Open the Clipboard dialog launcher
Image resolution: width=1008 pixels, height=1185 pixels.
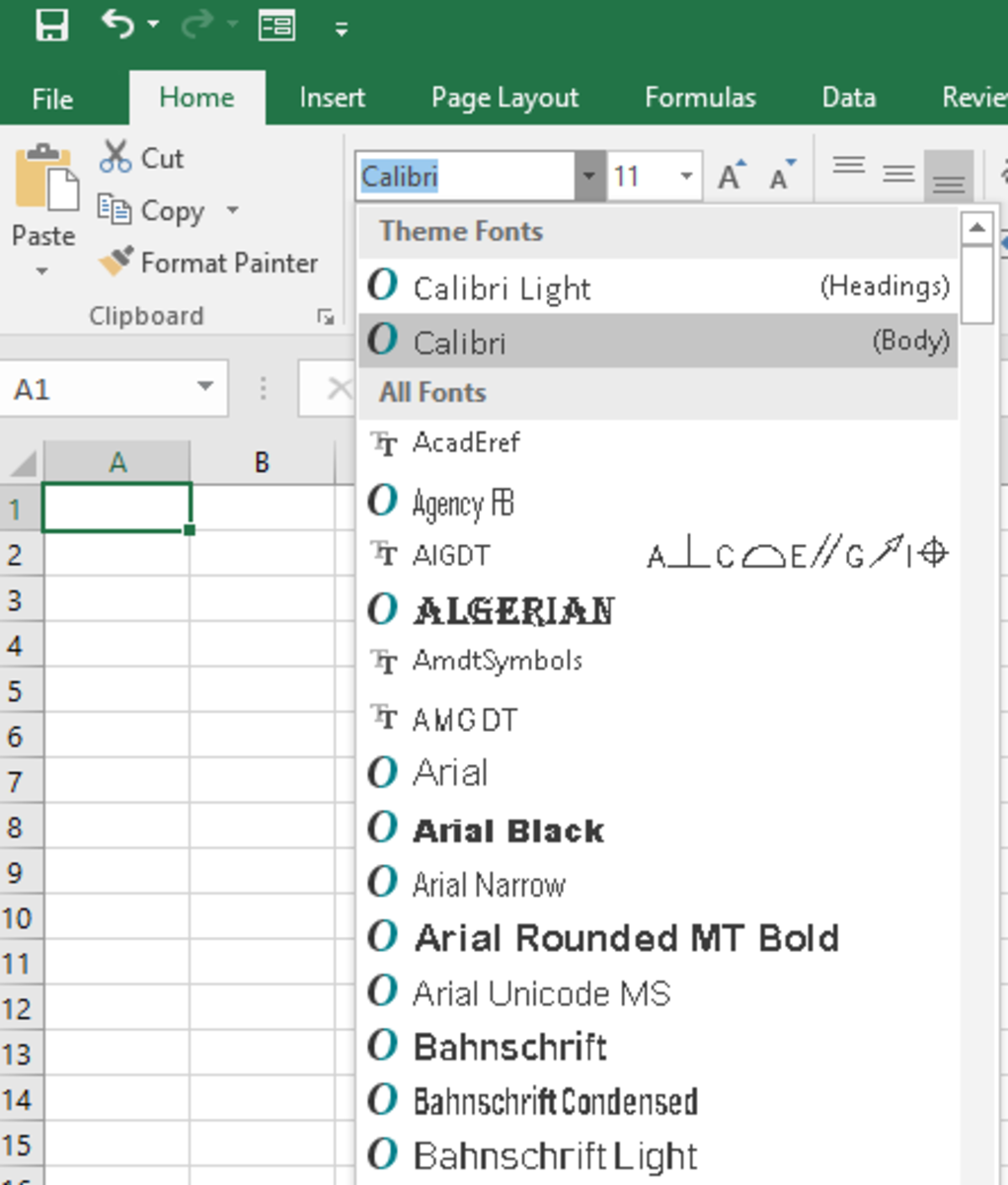(326, 316)
